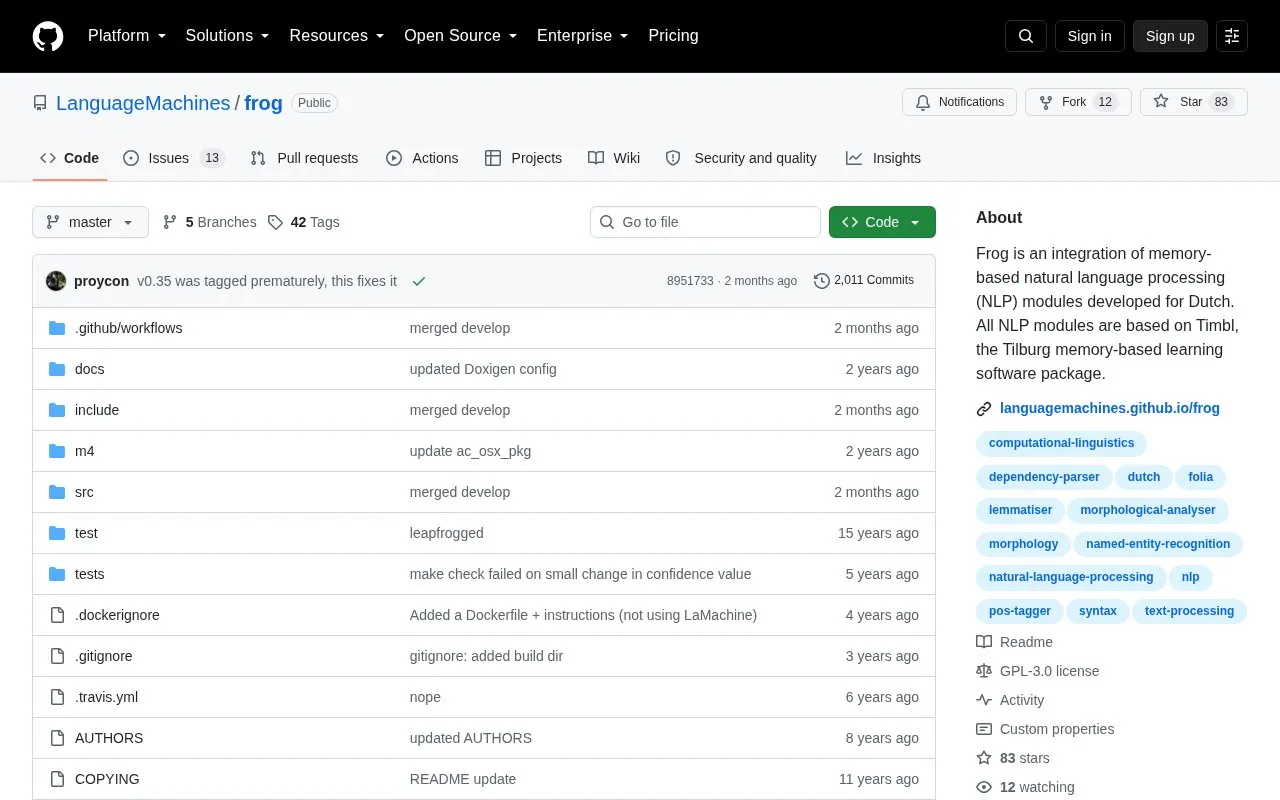Image resolution: width=1280 pixels, height=800 pixels.
Task: Open the search magnifier button
Action: 1026,36
